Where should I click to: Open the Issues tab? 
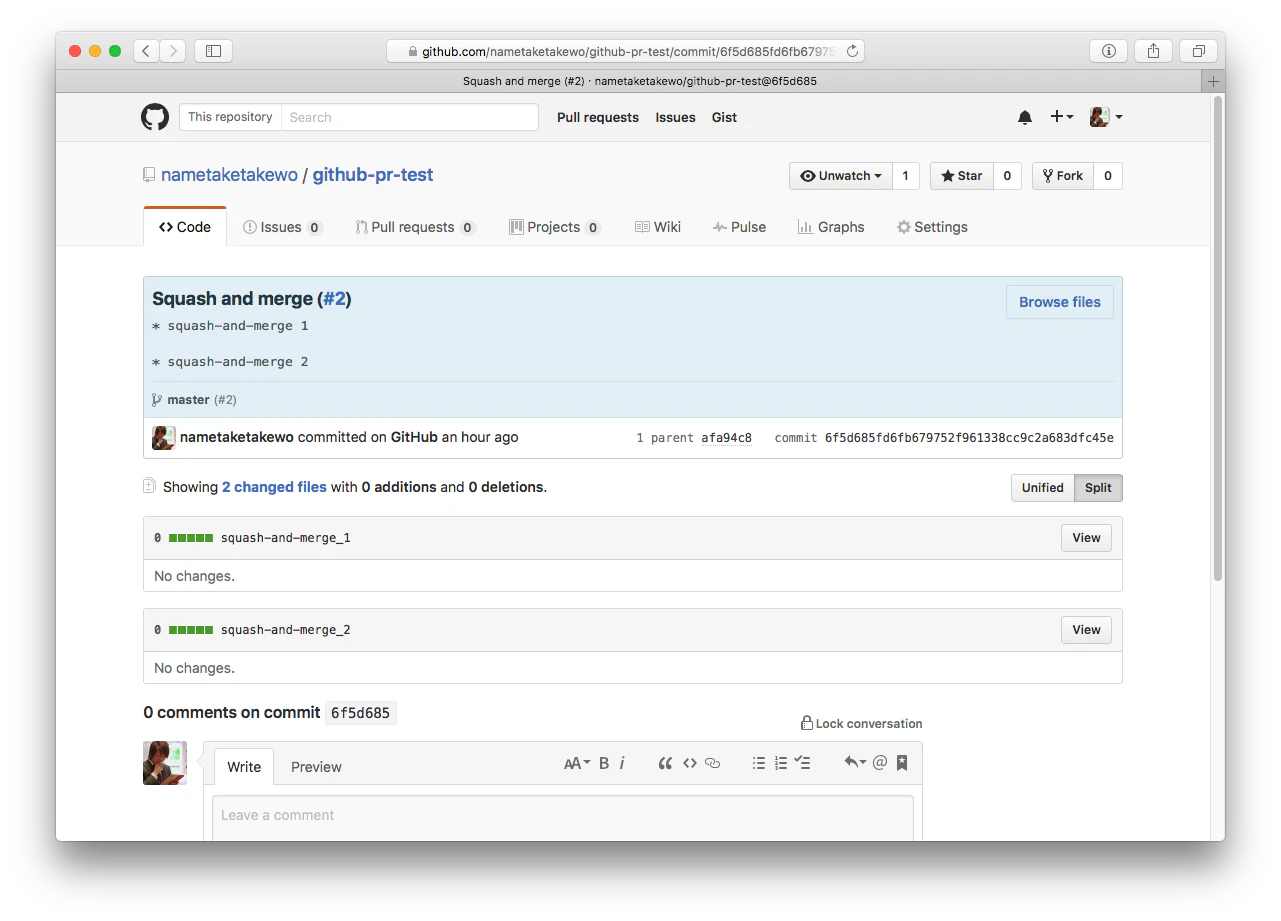coord(282,227)
